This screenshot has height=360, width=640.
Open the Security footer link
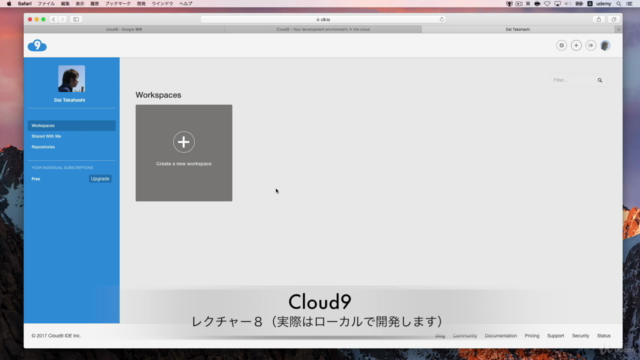tap(580, 336)
